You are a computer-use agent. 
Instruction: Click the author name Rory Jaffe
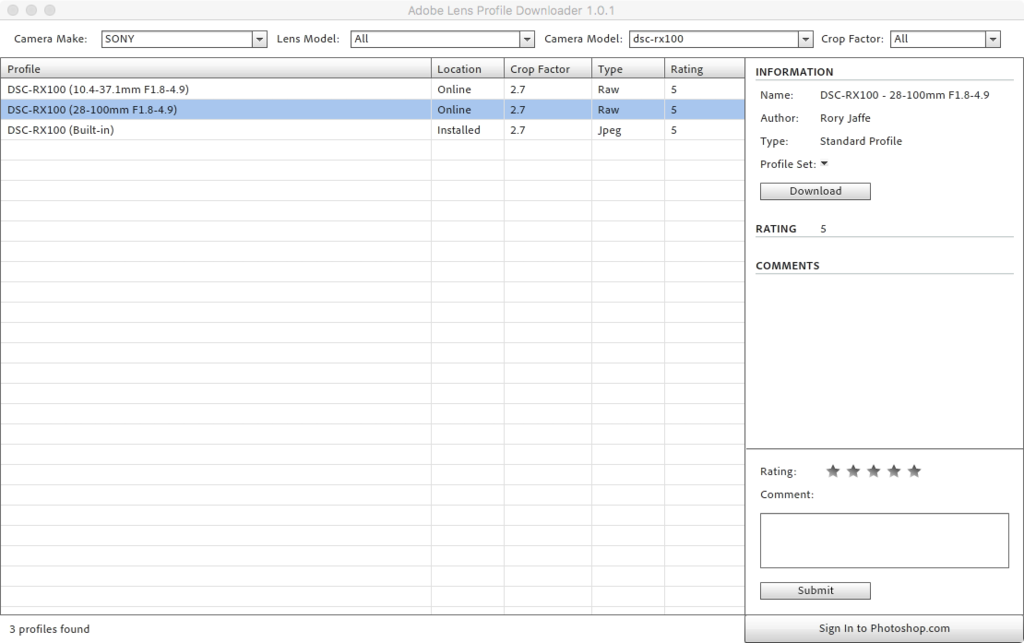845,118
